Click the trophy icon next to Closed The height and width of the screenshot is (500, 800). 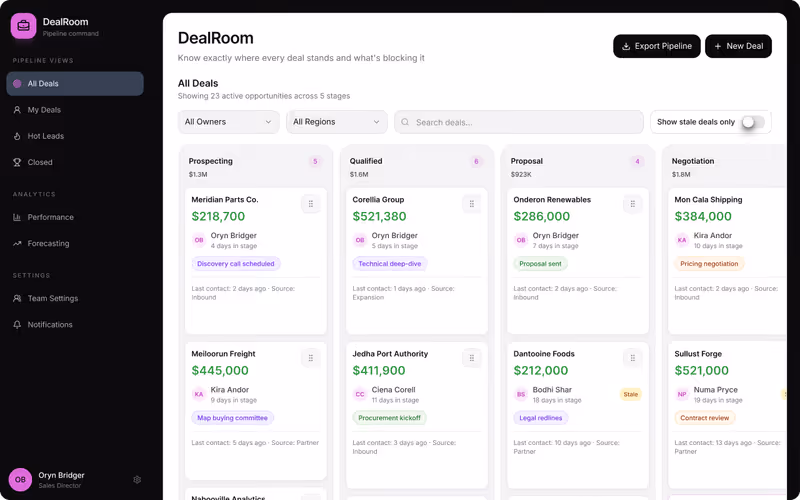[x=17, y=162]
